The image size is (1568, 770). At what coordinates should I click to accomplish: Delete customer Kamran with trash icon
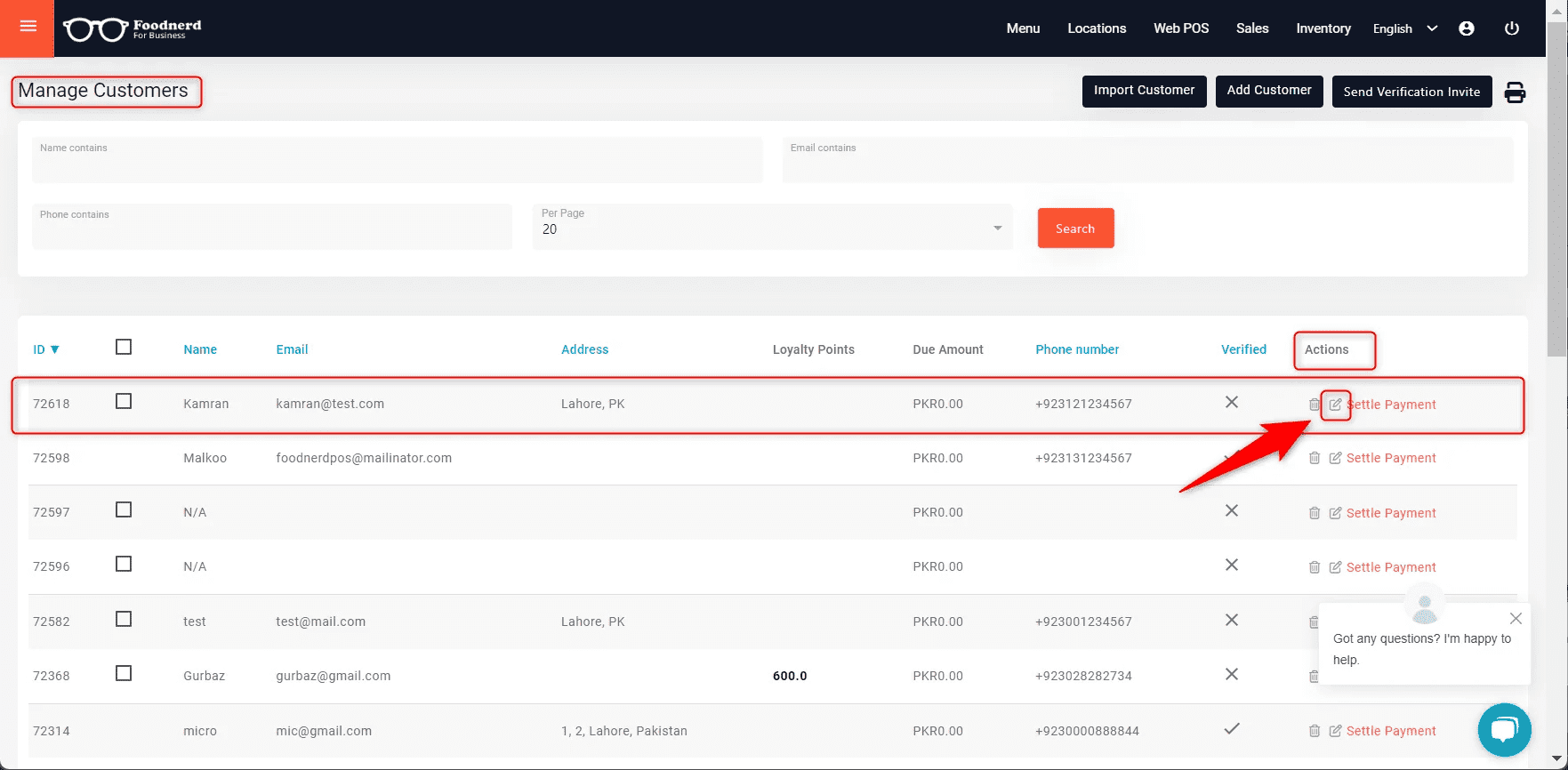pos(1315,405)
